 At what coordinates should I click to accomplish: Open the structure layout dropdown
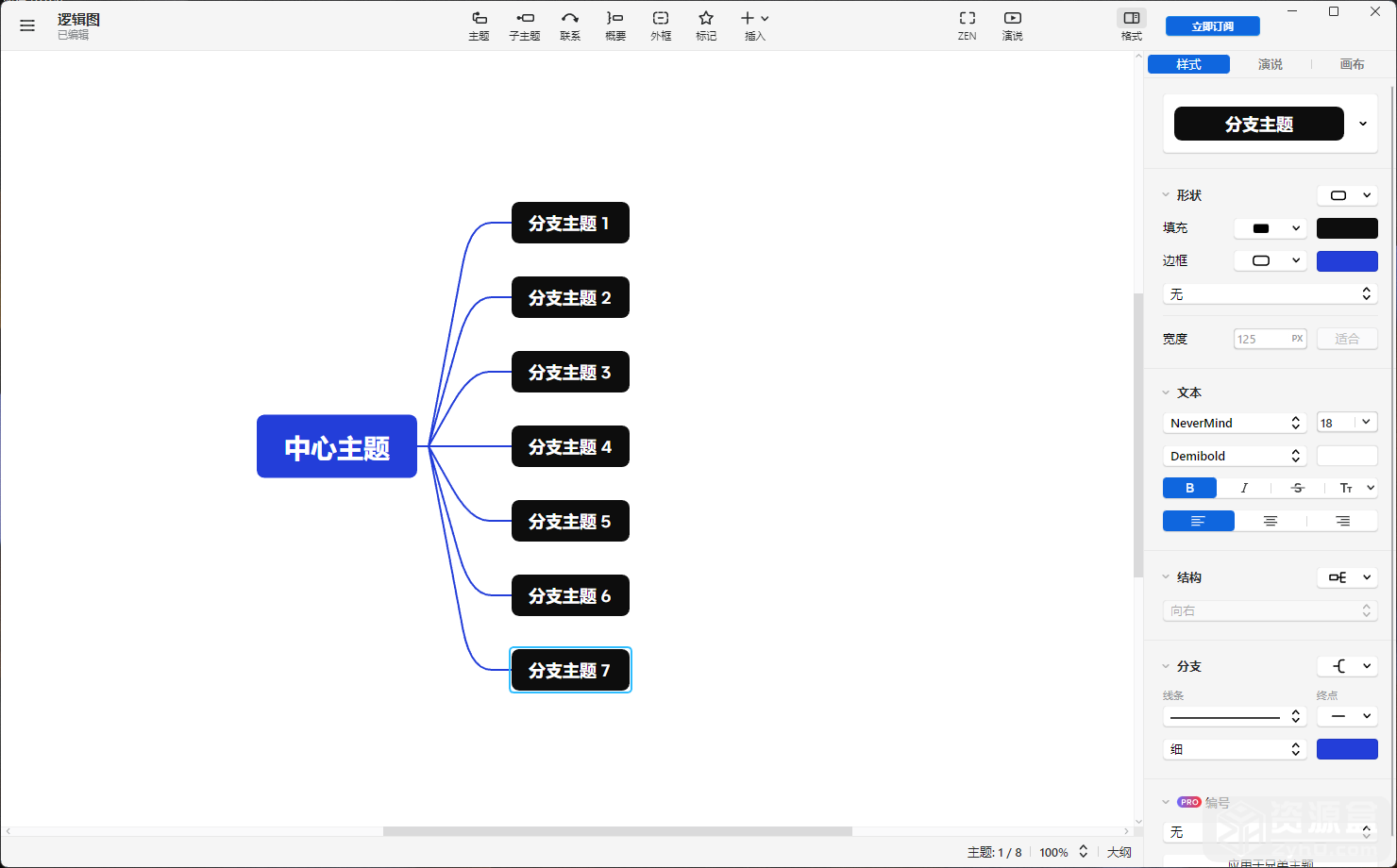pos(1347,577)
